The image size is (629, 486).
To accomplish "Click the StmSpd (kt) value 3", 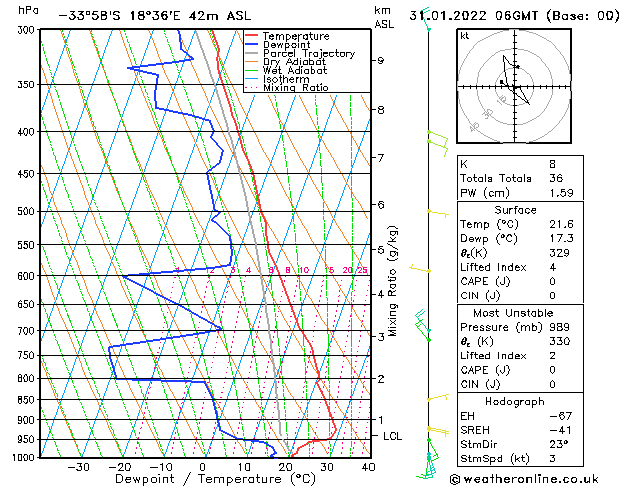I will (552, 458).
